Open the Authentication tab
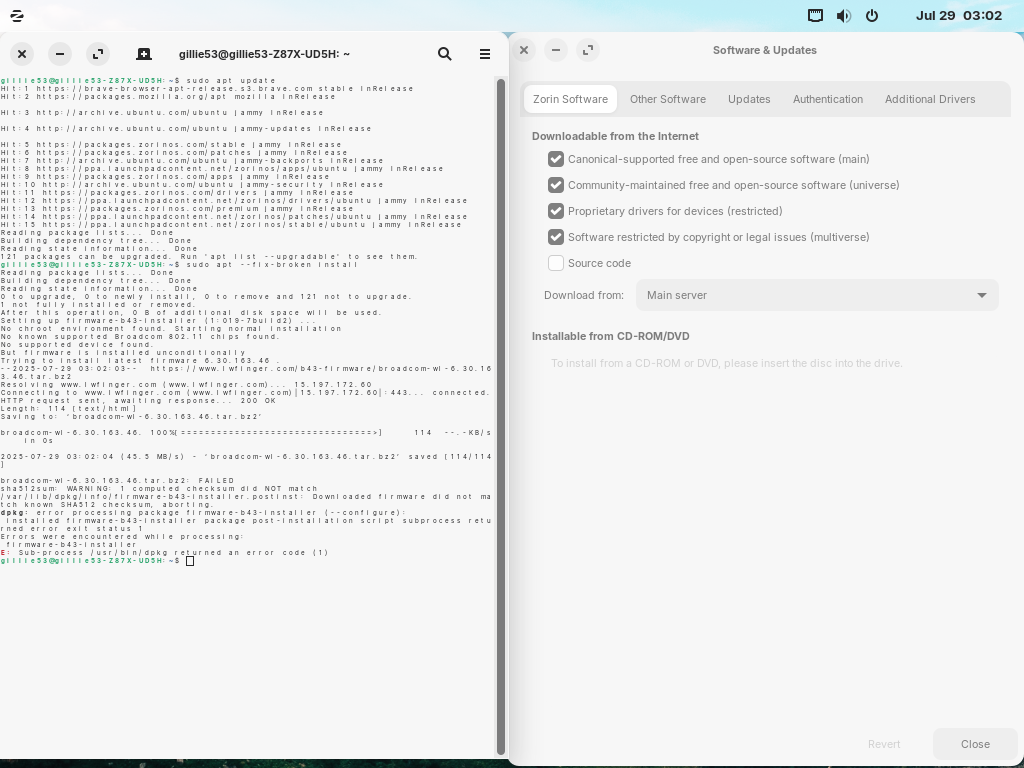 click(x=827, y=99)
